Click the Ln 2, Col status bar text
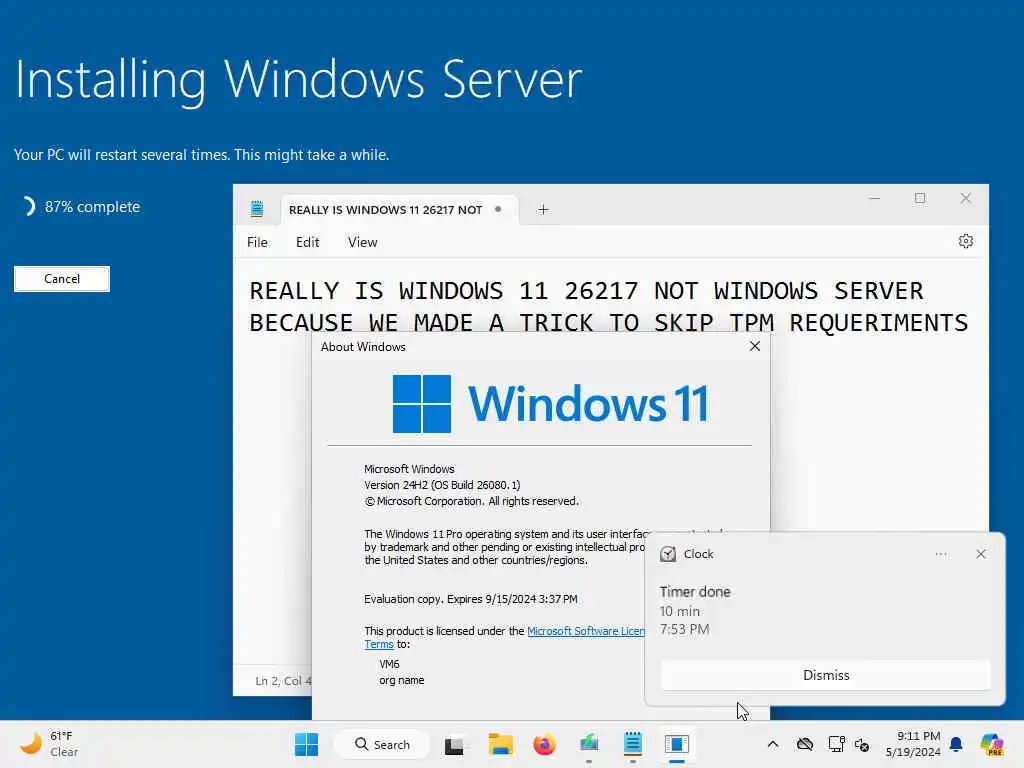Image resolution: width=1024 pixels, height=768 pixels. click(283, 680)
